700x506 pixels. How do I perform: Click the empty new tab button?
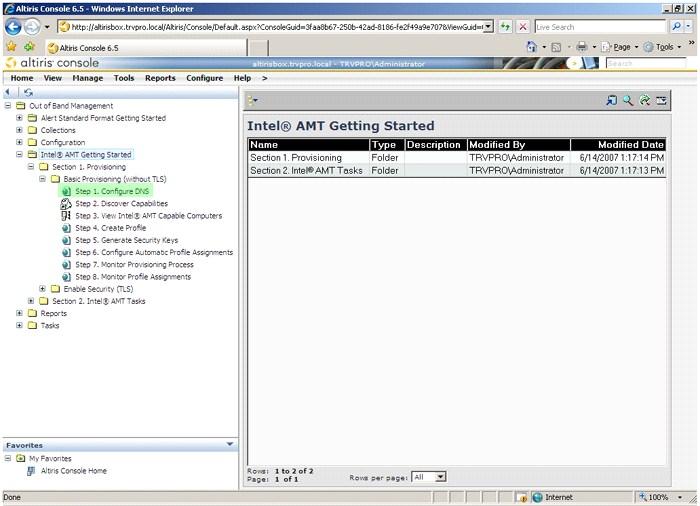pos(258,48)
